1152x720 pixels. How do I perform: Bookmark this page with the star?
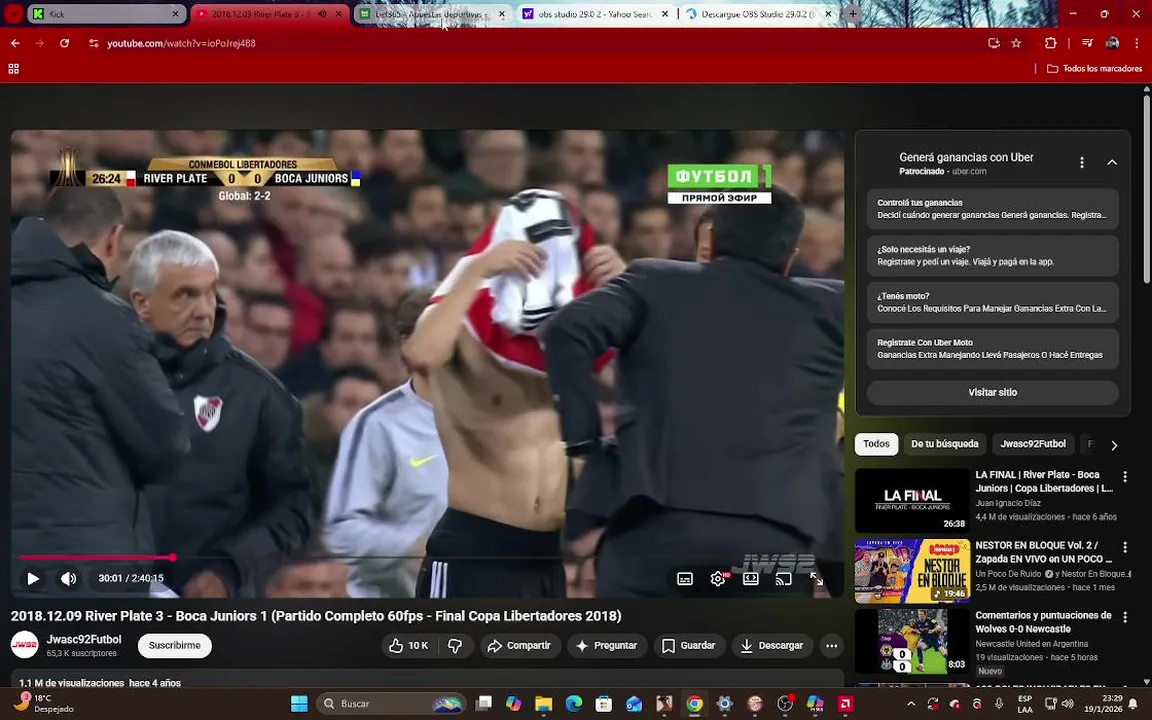coord(1016,43)
